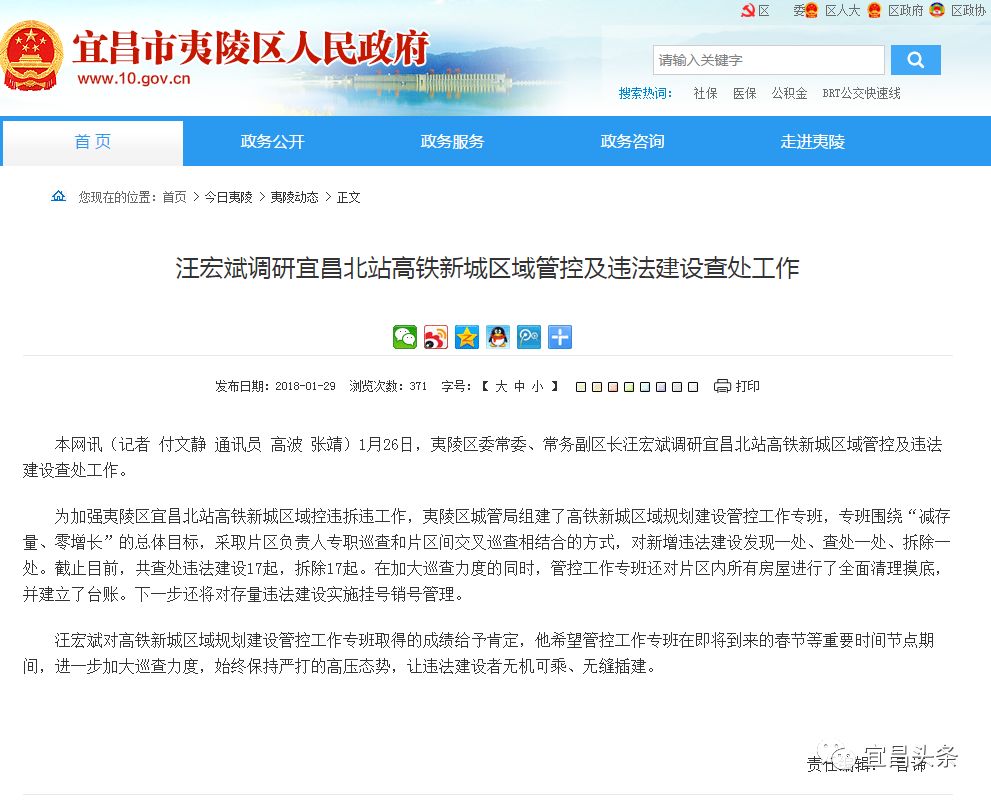
Task: Set font size to 大
Action: 501,386
